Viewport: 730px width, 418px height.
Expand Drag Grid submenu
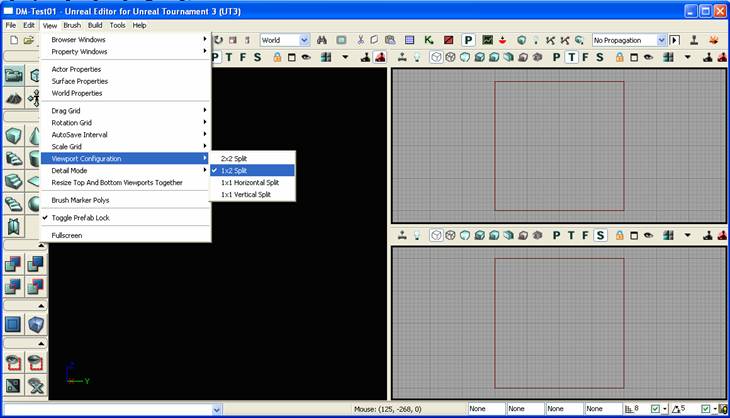coord(126,111)
